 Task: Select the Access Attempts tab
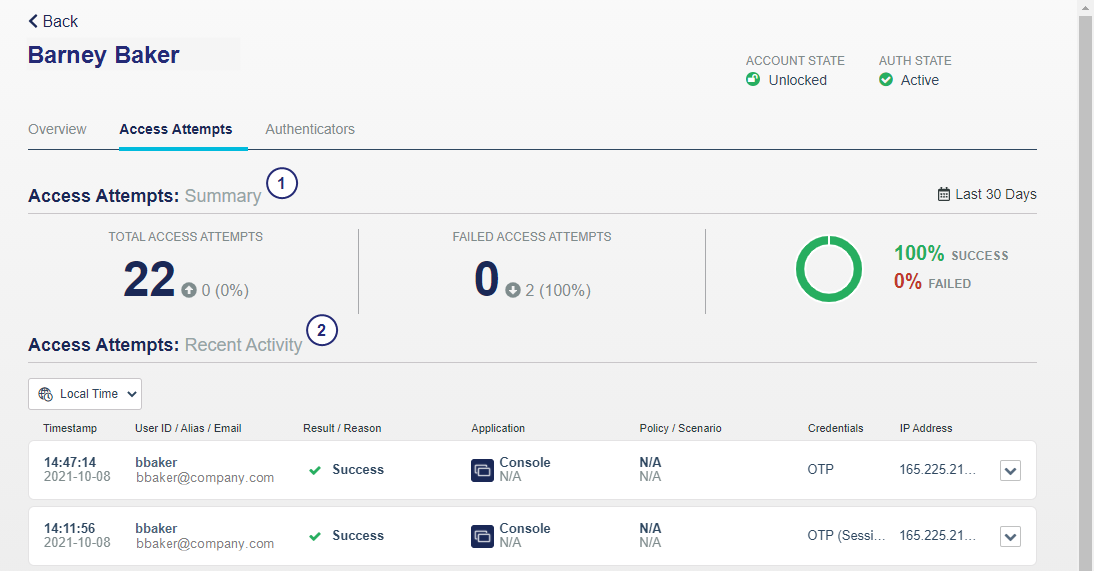click(175, 129)
